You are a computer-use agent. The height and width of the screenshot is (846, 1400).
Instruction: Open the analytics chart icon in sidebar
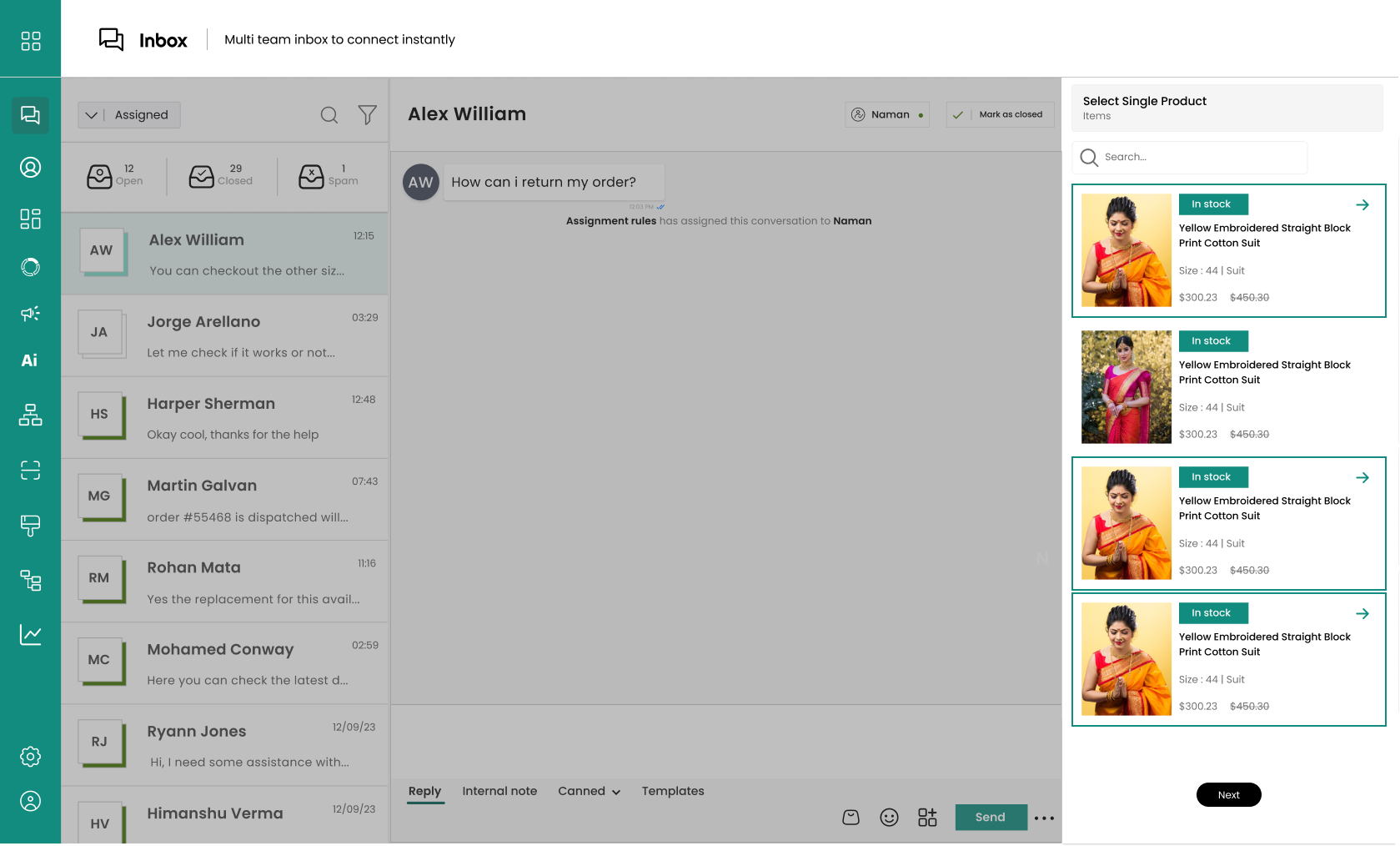pos(30,634)
